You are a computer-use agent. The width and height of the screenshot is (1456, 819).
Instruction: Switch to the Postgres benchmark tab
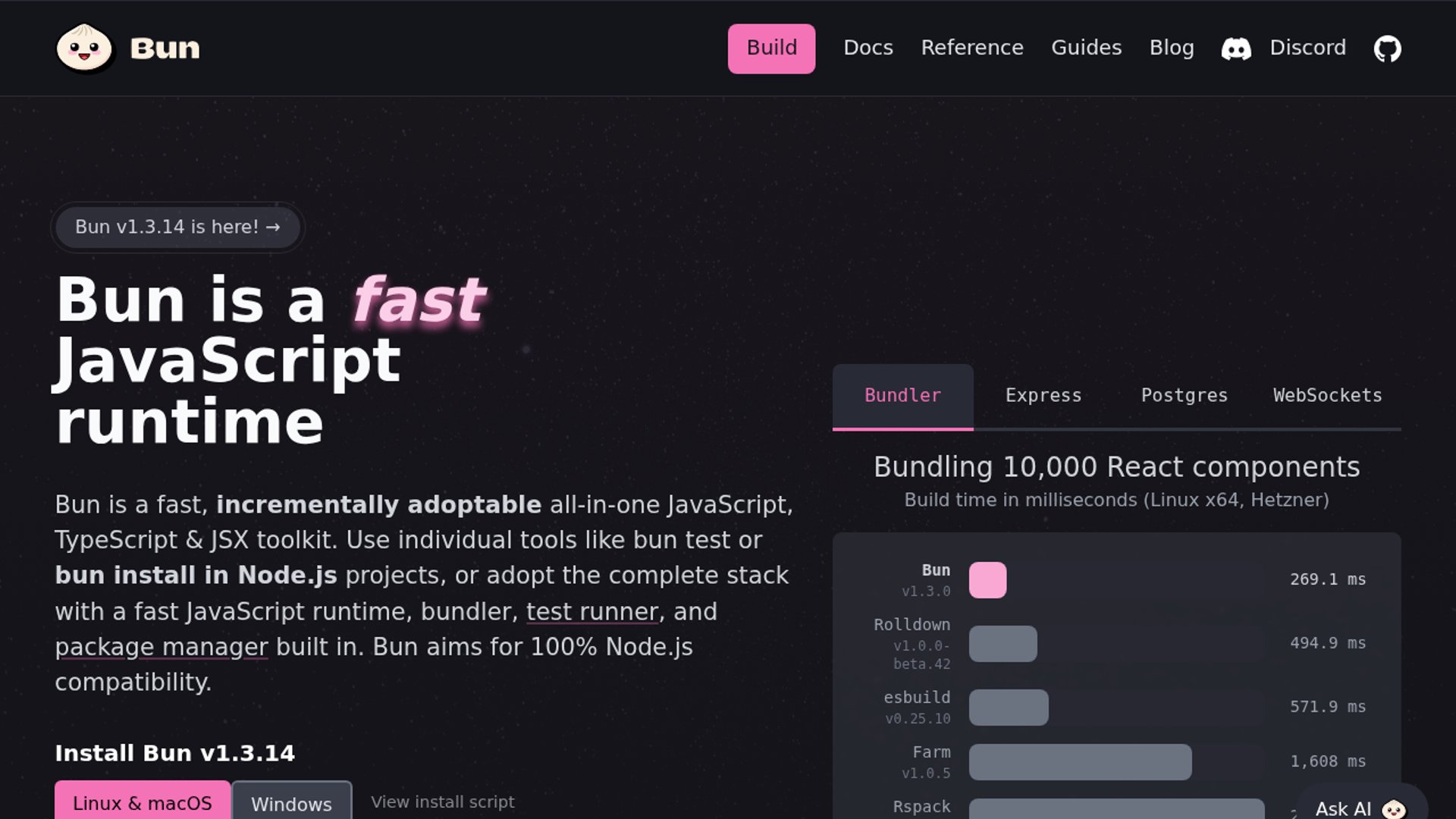(x=1184, y=396)
